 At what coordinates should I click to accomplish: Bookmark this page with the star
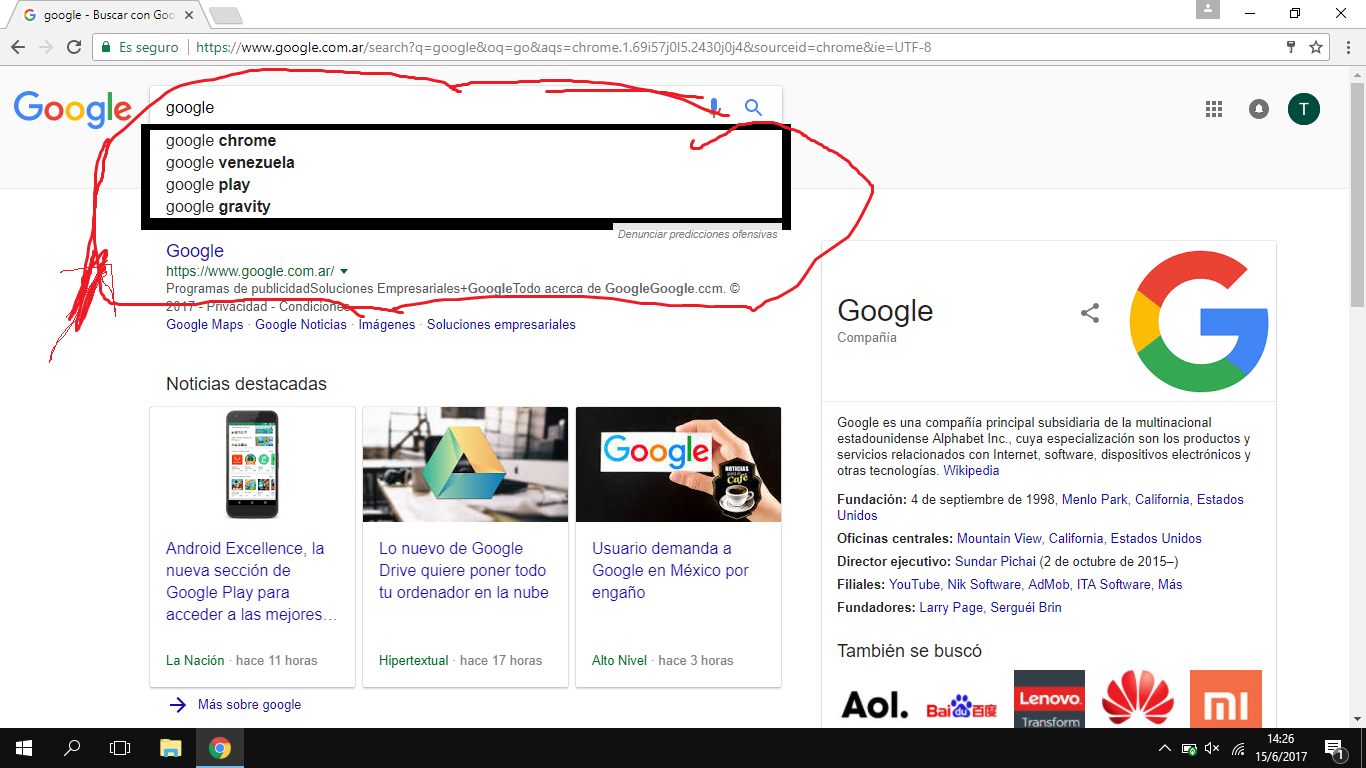(x=1316, y=47)
